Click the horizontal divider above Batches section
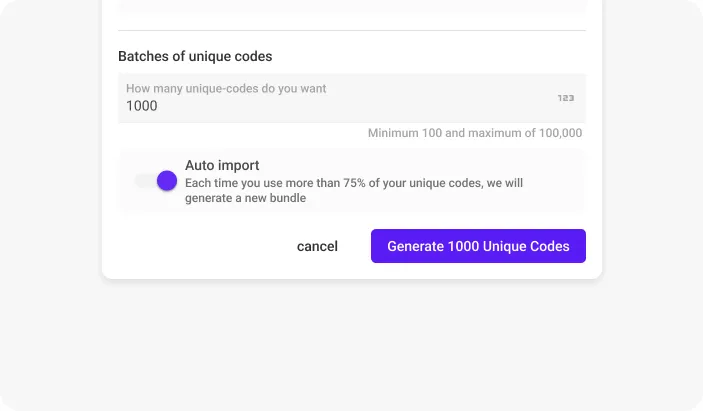Image resolution: width=703 pixels, height=411 pixels. (352, 31)
